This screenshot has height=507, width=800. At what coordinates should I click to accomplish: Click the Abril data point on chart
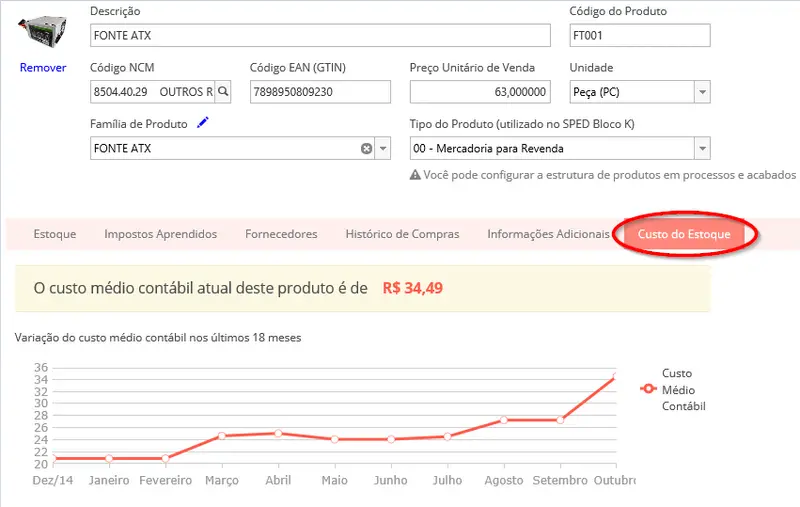278,434
